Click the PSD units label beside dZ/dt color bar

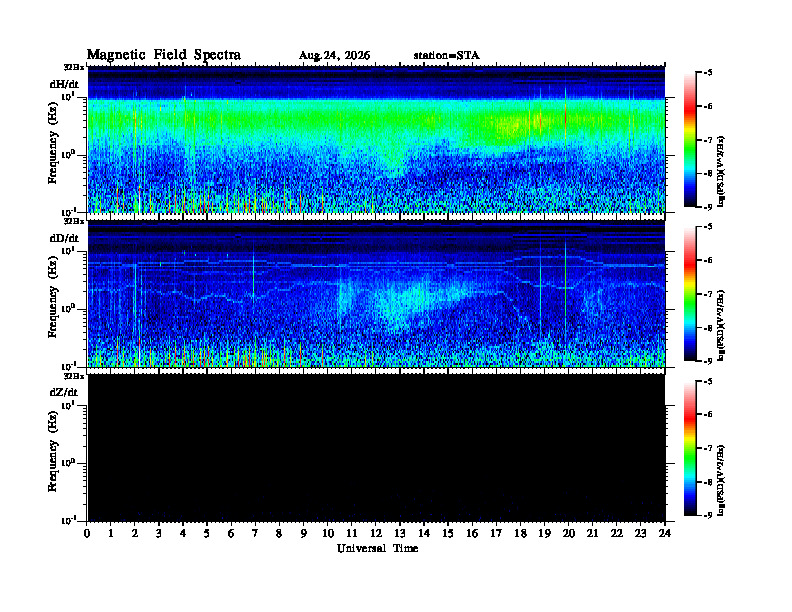(x=721, y=480)
